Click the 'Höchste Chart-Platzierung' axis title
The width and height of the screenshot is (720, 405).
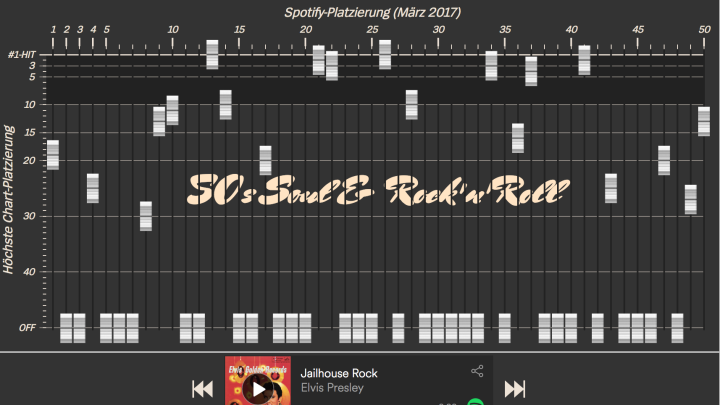9,199
